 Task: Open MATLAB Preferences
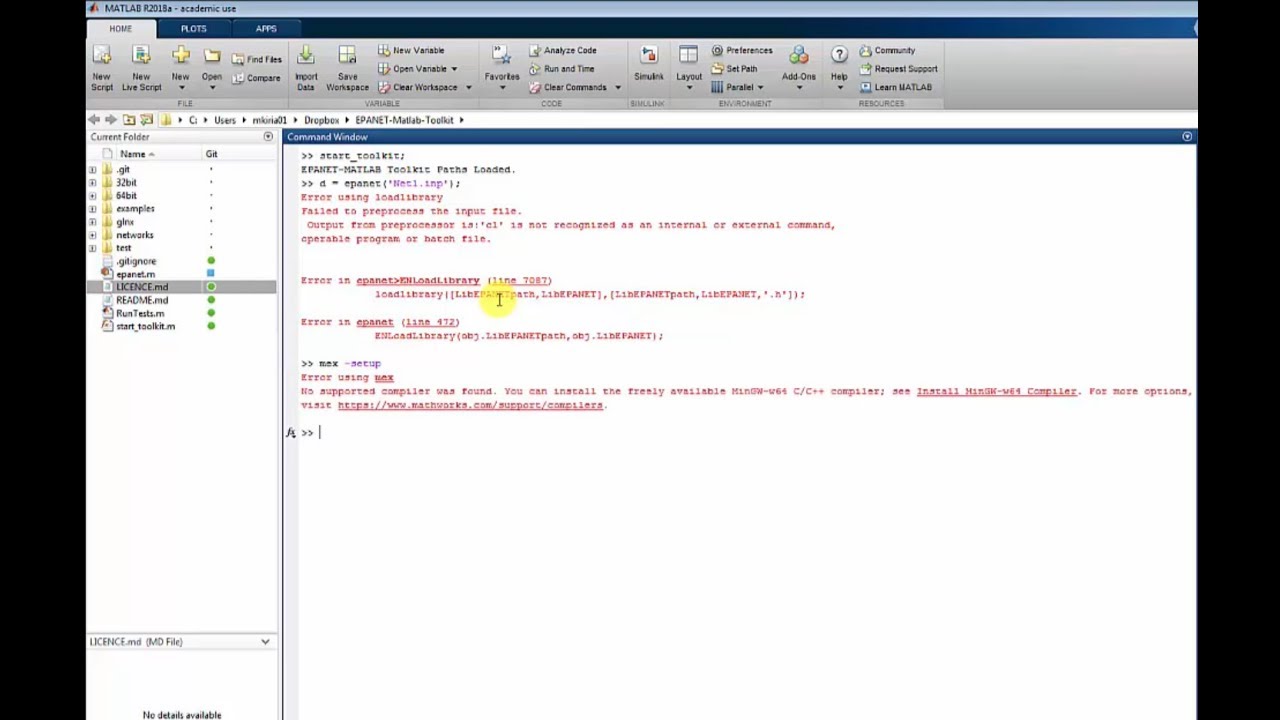coord(741,50)
